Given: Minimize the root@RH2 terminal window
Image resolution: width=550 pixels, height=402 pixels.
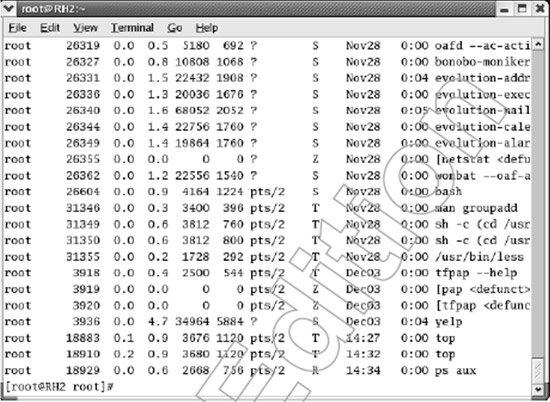Looking at the screenshot, I should pyautogui.click(x=504, y=9).
